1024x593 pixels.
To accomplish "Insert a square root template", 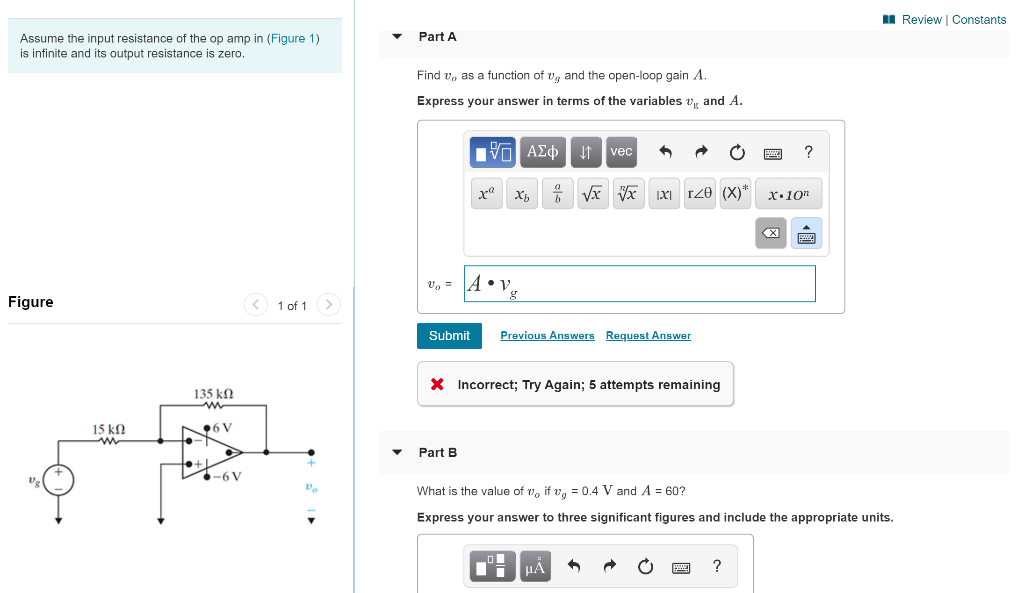I will 592,193.
